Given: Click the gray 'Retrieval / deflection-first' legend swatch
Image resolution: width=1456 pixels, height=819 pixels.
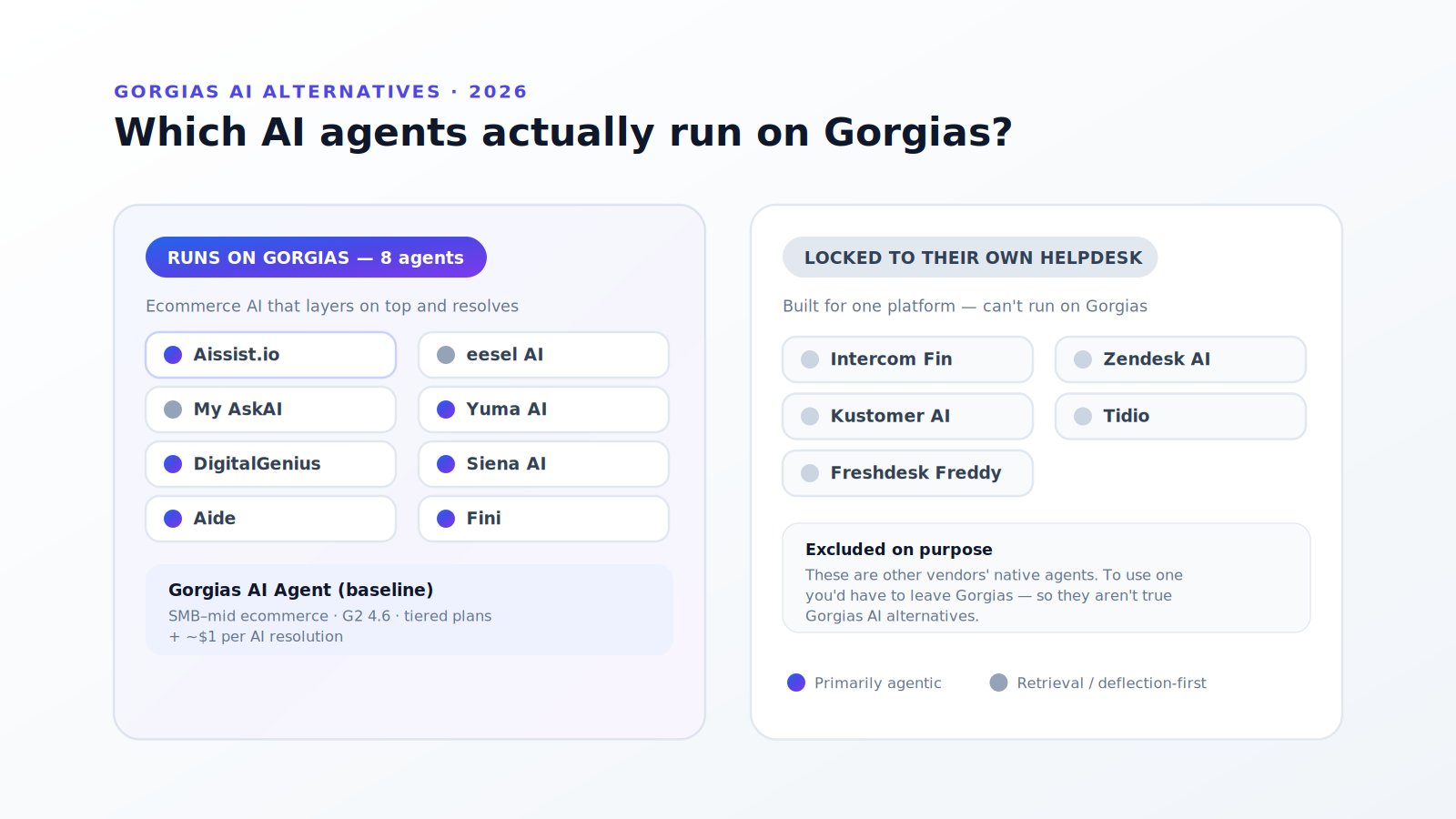Looking at the screenshot, I should pos(998,682).
